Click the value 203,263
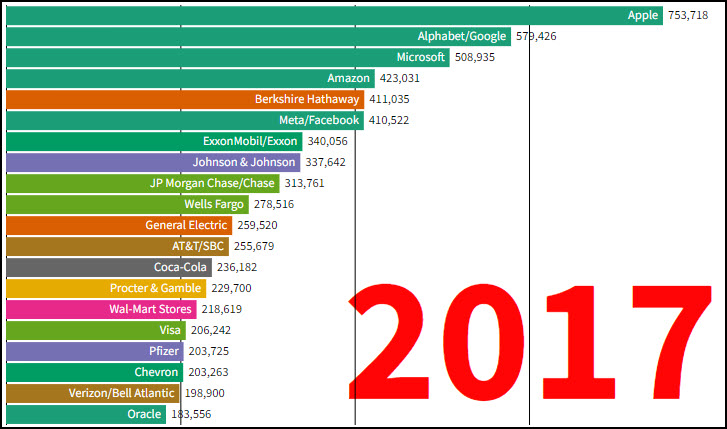This screenshot has width=727, height=429. click(x=208, y=372)
